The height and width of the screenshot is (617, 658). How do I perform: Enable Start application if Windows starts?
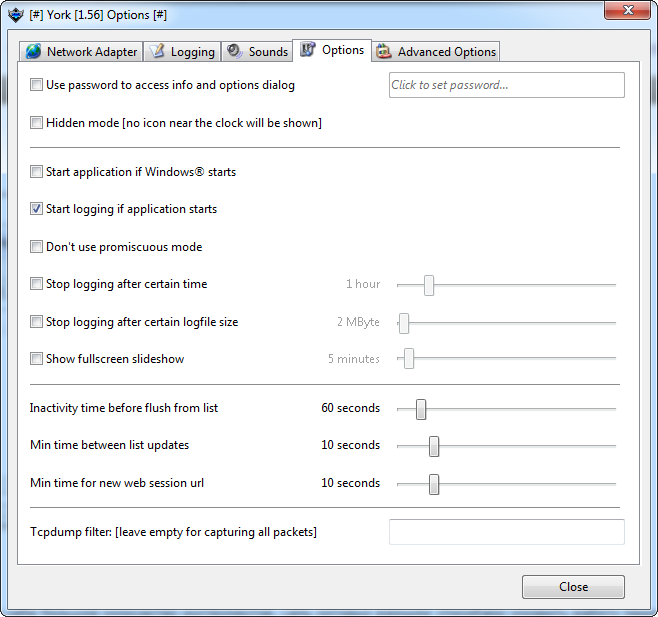pos(37,172)
